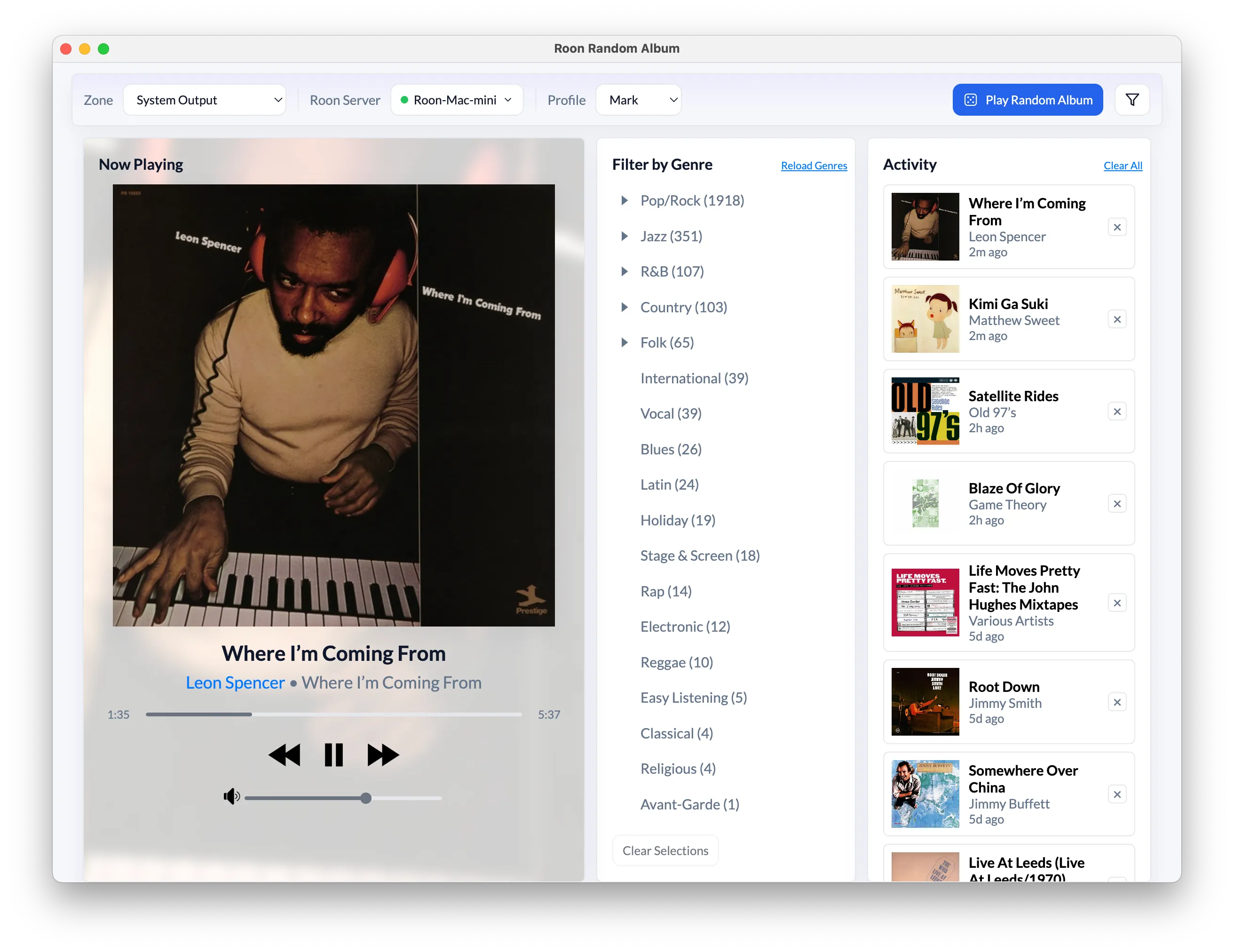Select the Jazz (351) genre

[671, 236]
